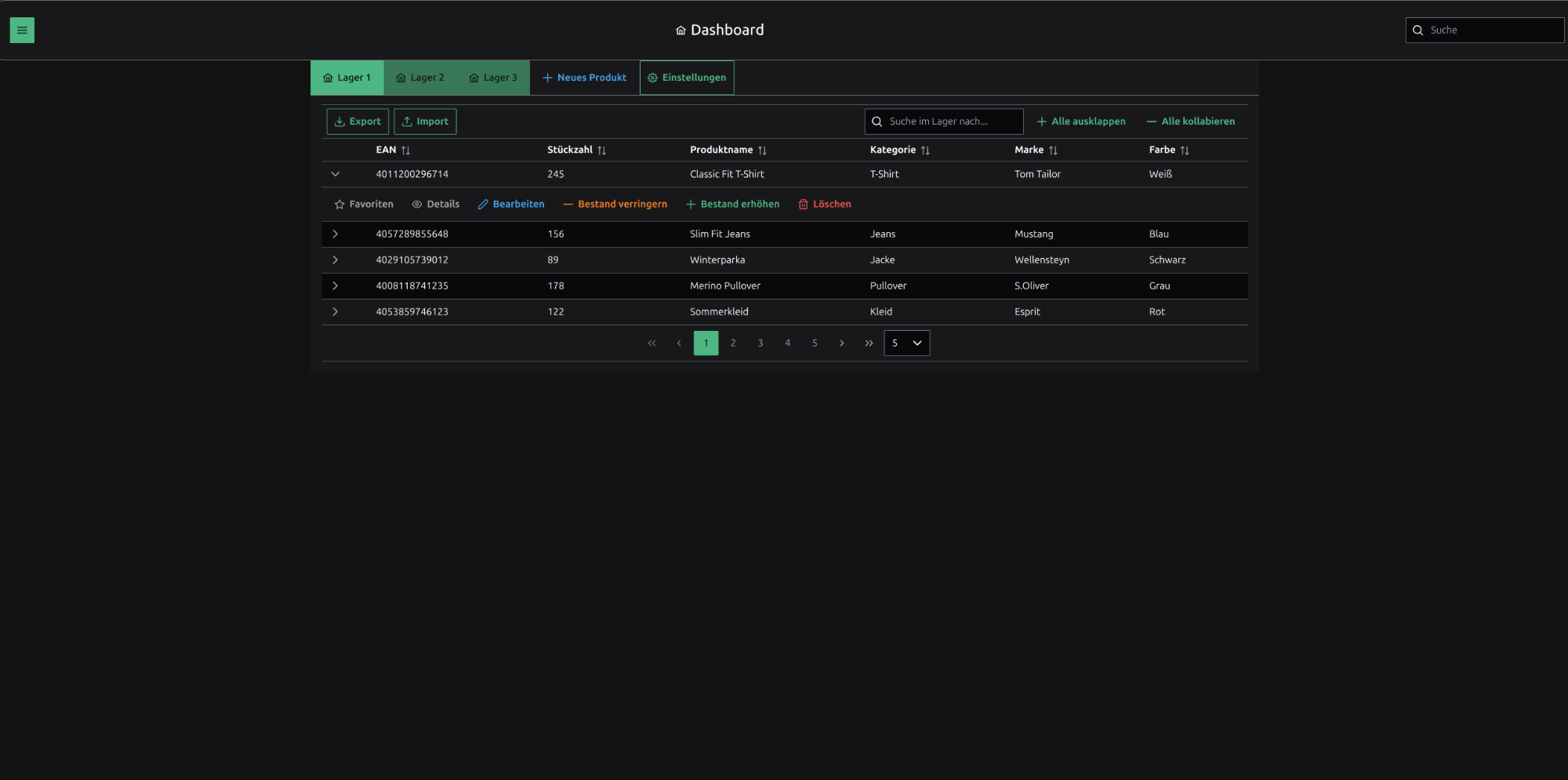
Task: Open Details via the eye icon
Action: click(417, 205)
